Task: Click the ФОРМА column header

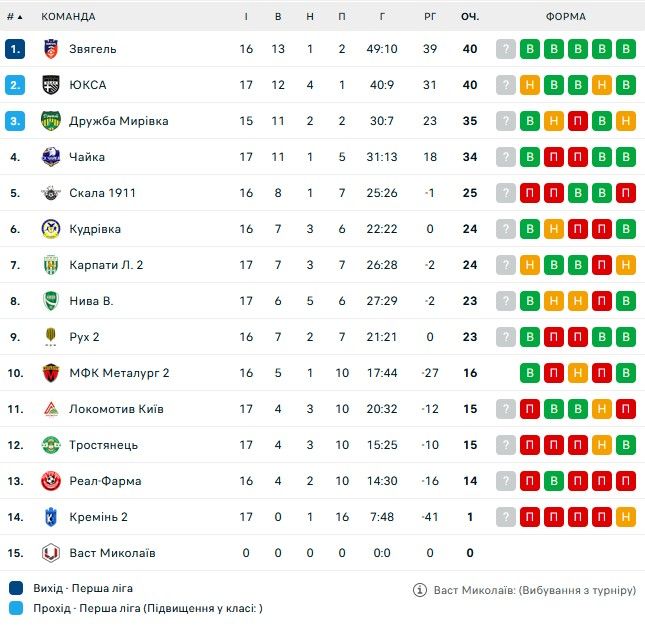Action: (566, 17)
